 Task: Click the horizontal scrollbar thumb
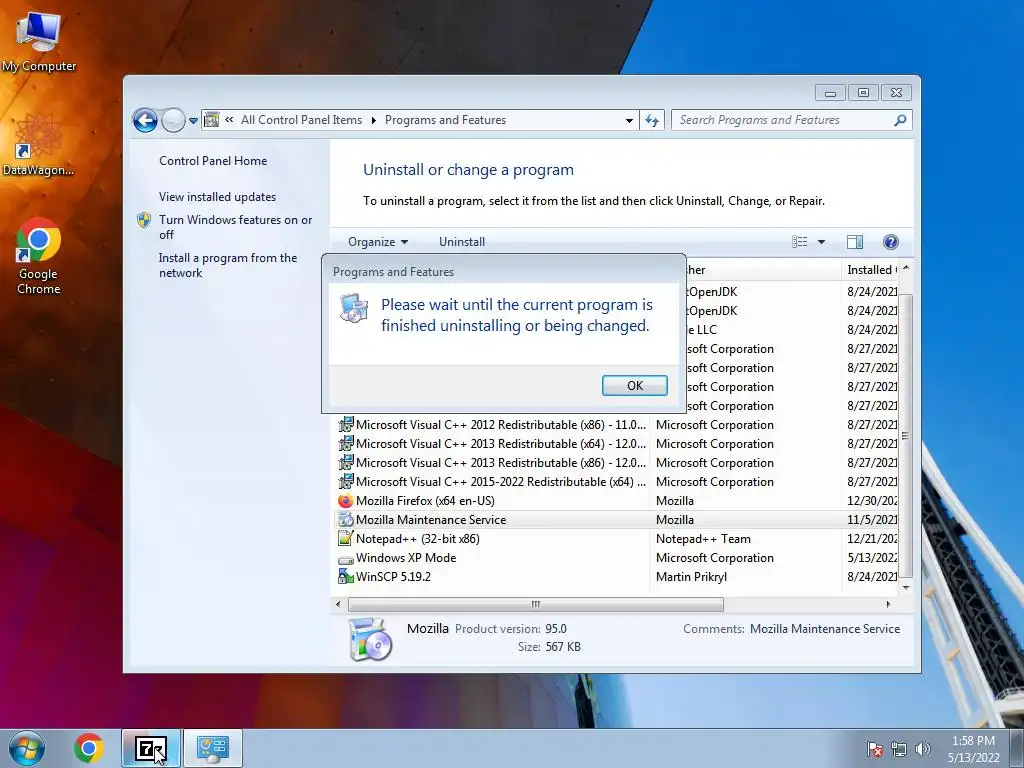click(x=536, y=604)
